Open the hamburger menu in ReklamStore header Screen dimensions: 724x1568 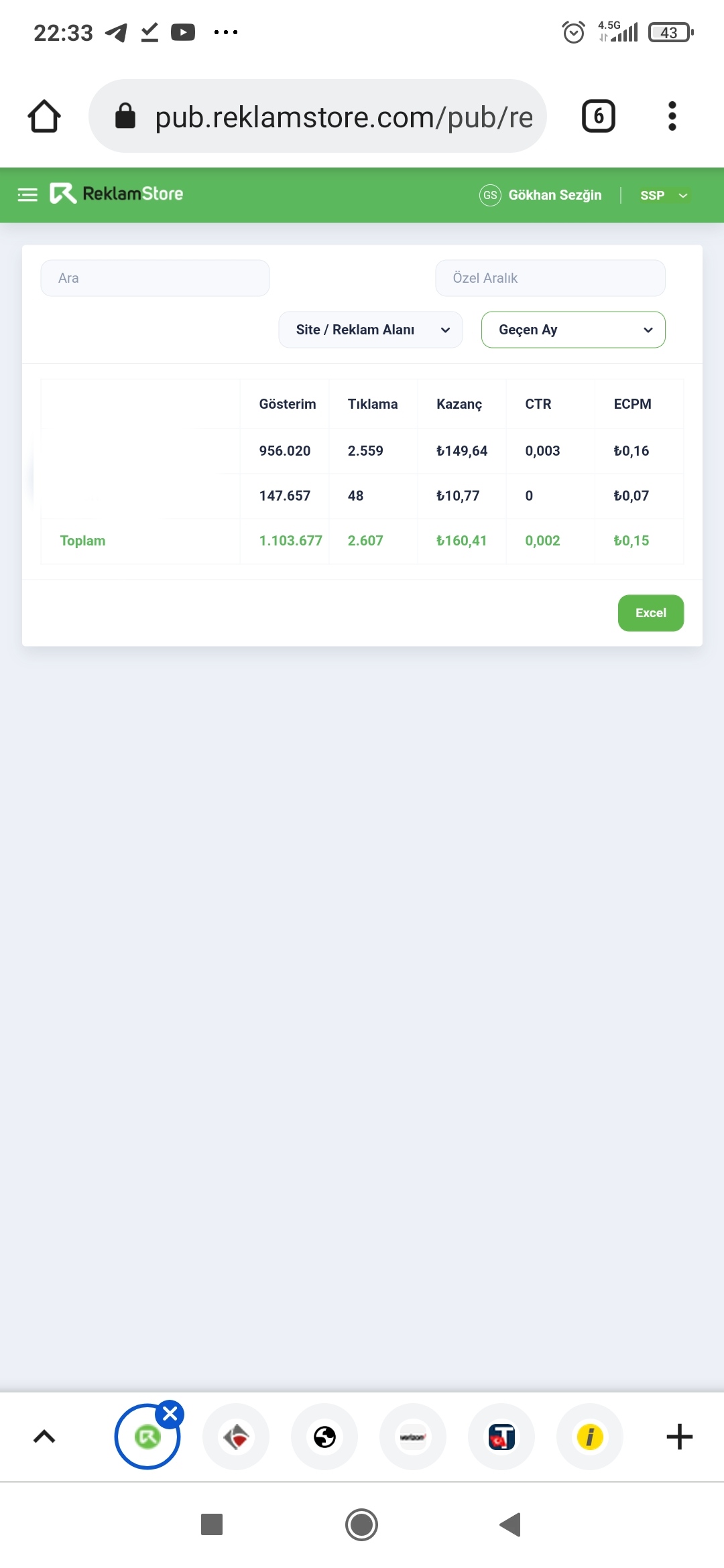click(27, 195)
